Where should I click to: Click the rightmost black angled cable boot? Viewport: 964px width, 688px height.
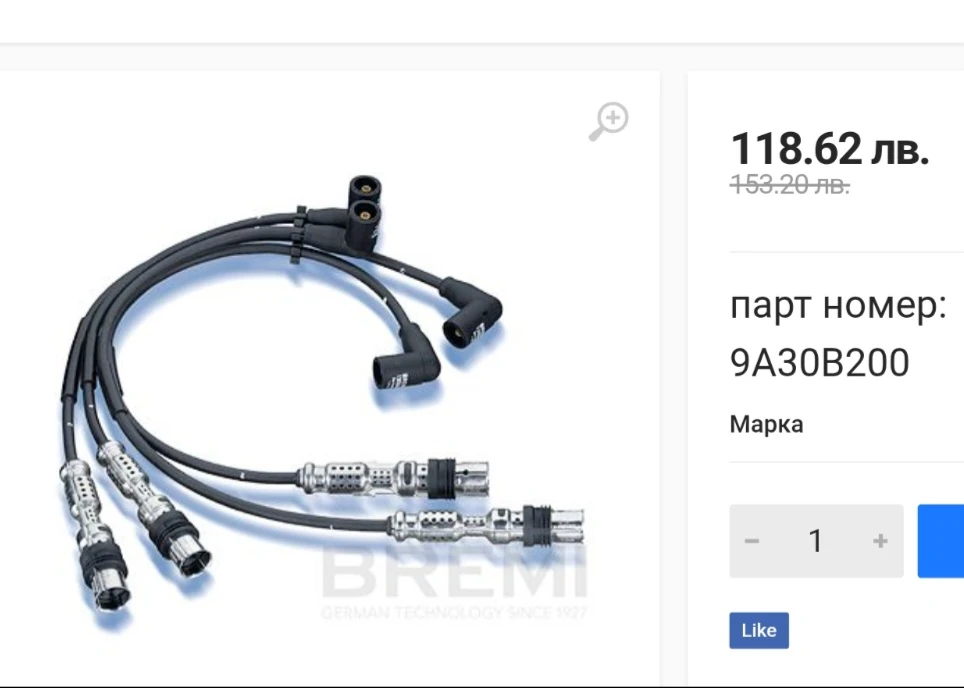(x=472, y=312)
